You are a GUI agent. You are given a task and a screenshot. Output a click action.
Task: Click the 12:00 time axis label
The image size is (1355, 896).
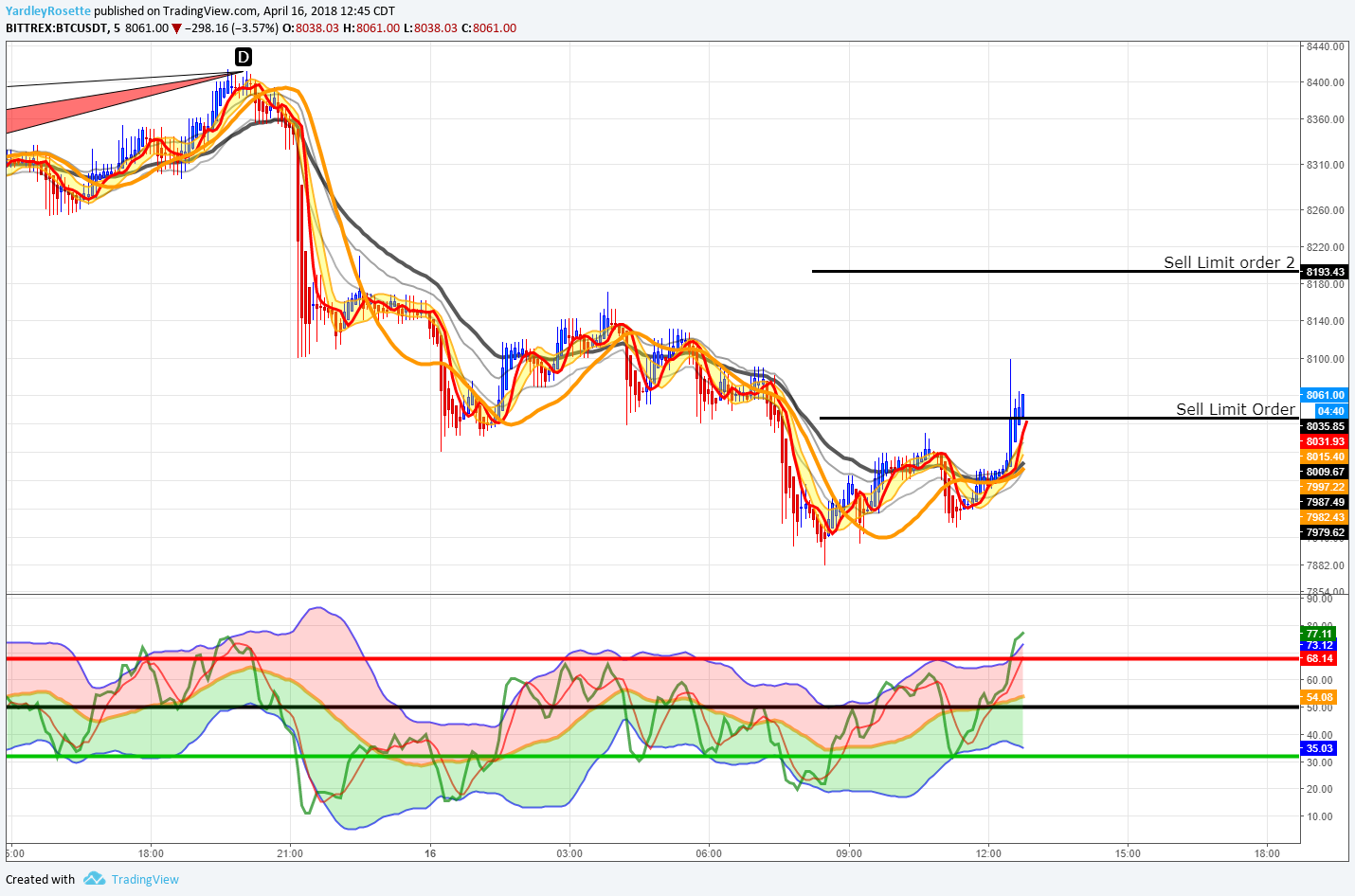coord(988,853)
